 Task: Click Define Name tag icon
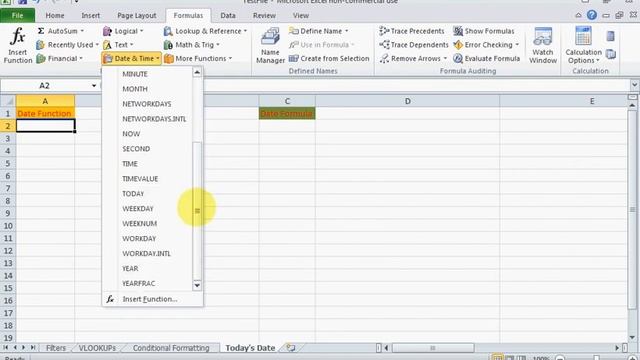294,31
